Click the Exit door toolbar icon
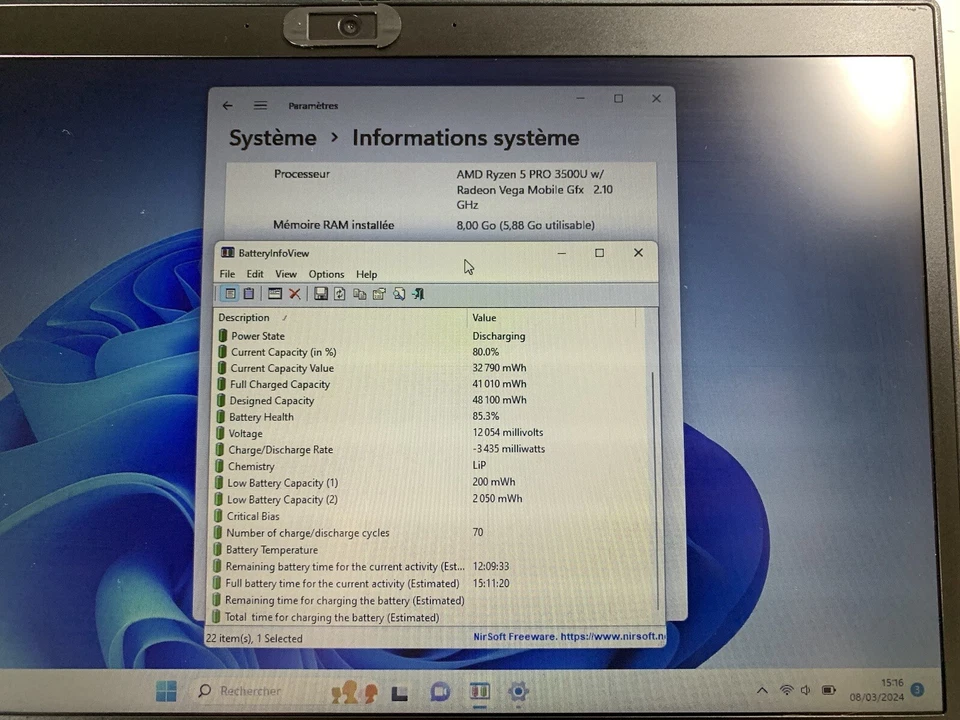Image resolution: width=960 pixels, height=720 pixels. (418, 294)
